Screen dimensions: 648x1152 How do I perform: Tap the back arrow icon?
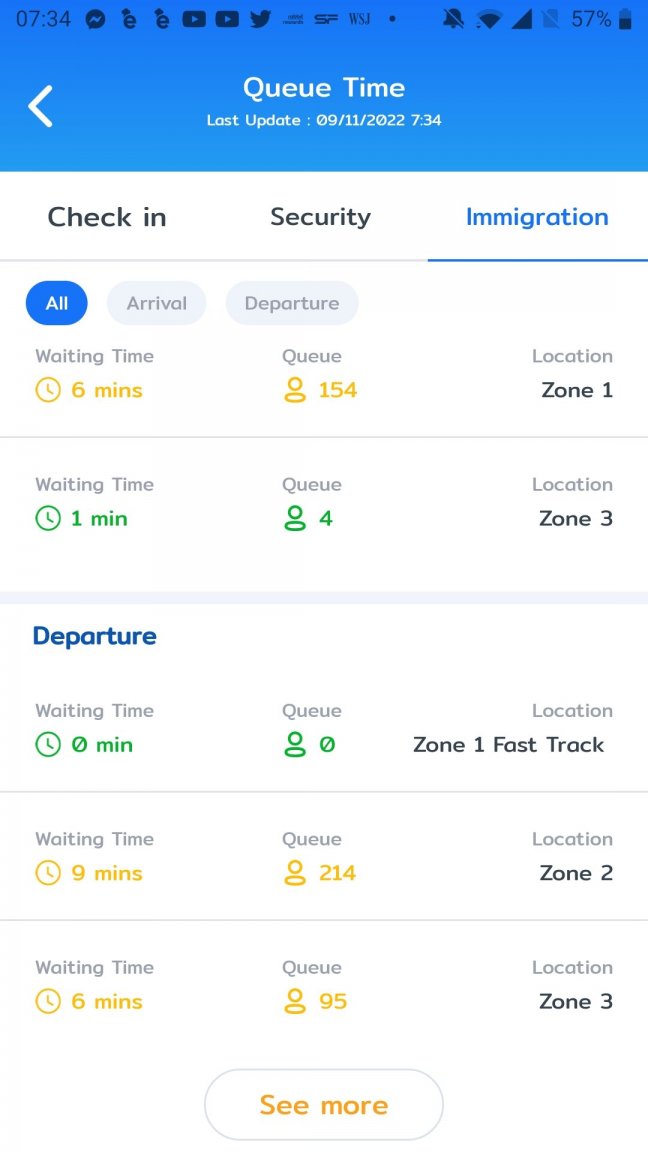pos(40,106)
